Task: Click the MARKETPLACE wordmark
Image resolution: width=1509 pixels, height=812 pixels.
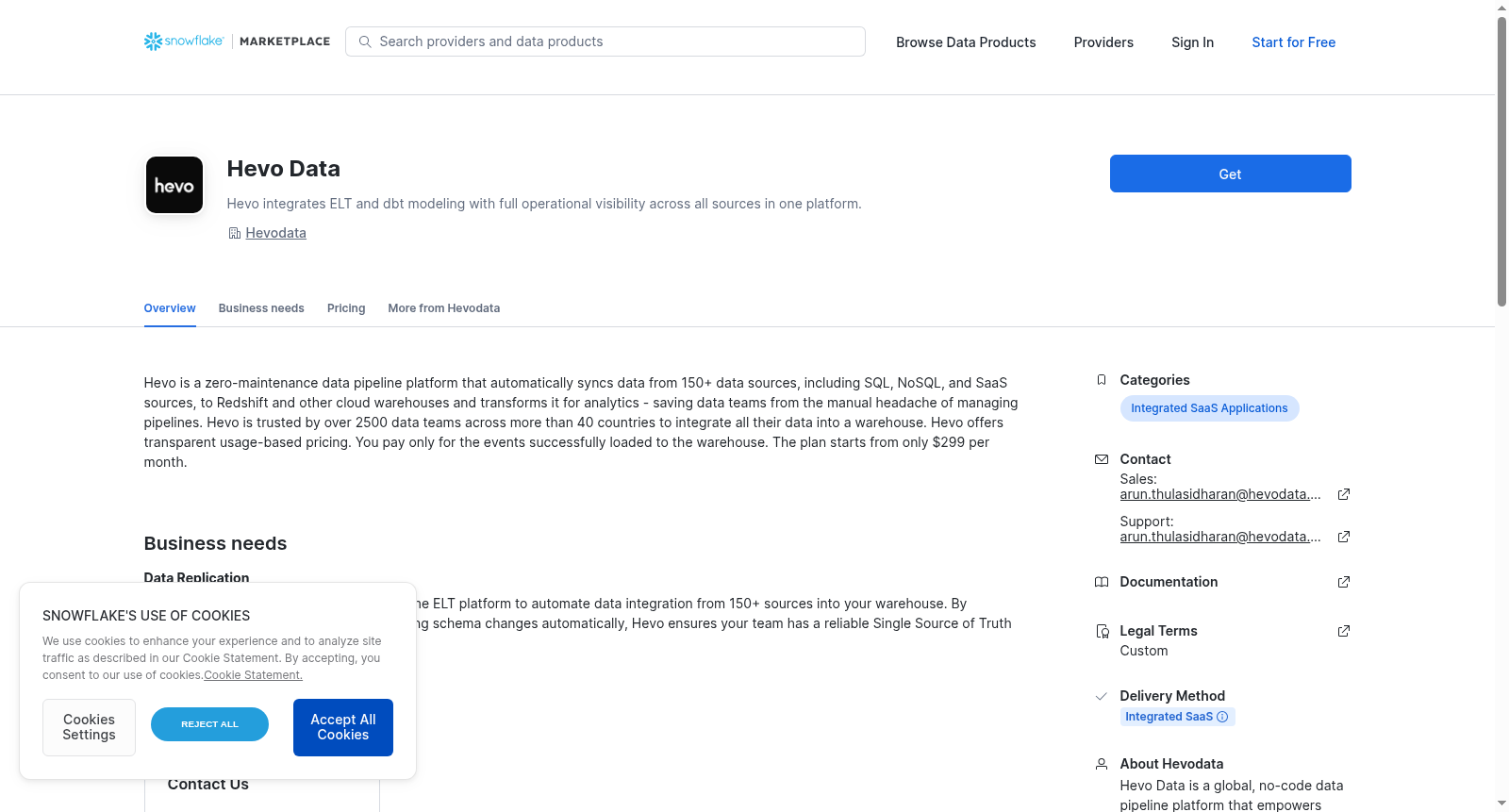Action: pyautogui.click(x=285, y=41)
